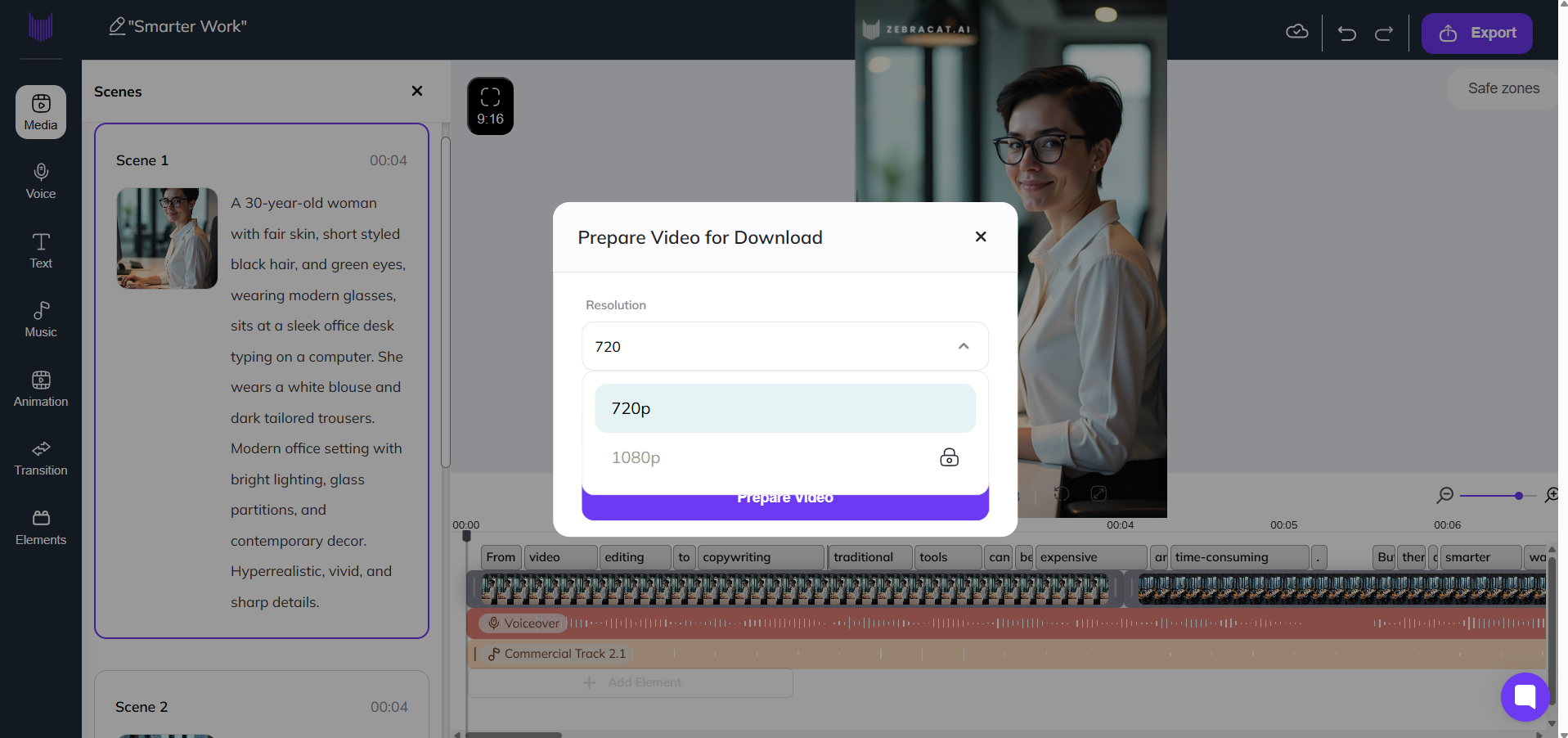Change the 9:16 aspect ratio

click(490, 106)
